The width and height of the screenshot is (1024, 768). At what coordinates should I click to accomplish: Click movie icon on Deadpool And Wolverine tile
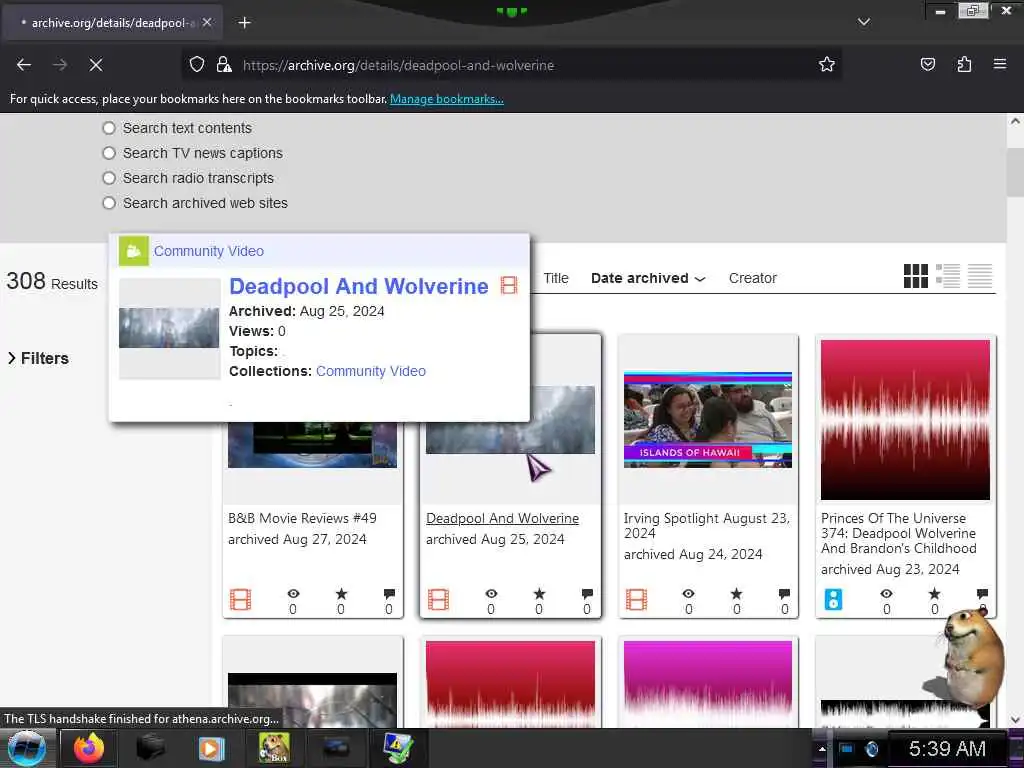(438, 600)
